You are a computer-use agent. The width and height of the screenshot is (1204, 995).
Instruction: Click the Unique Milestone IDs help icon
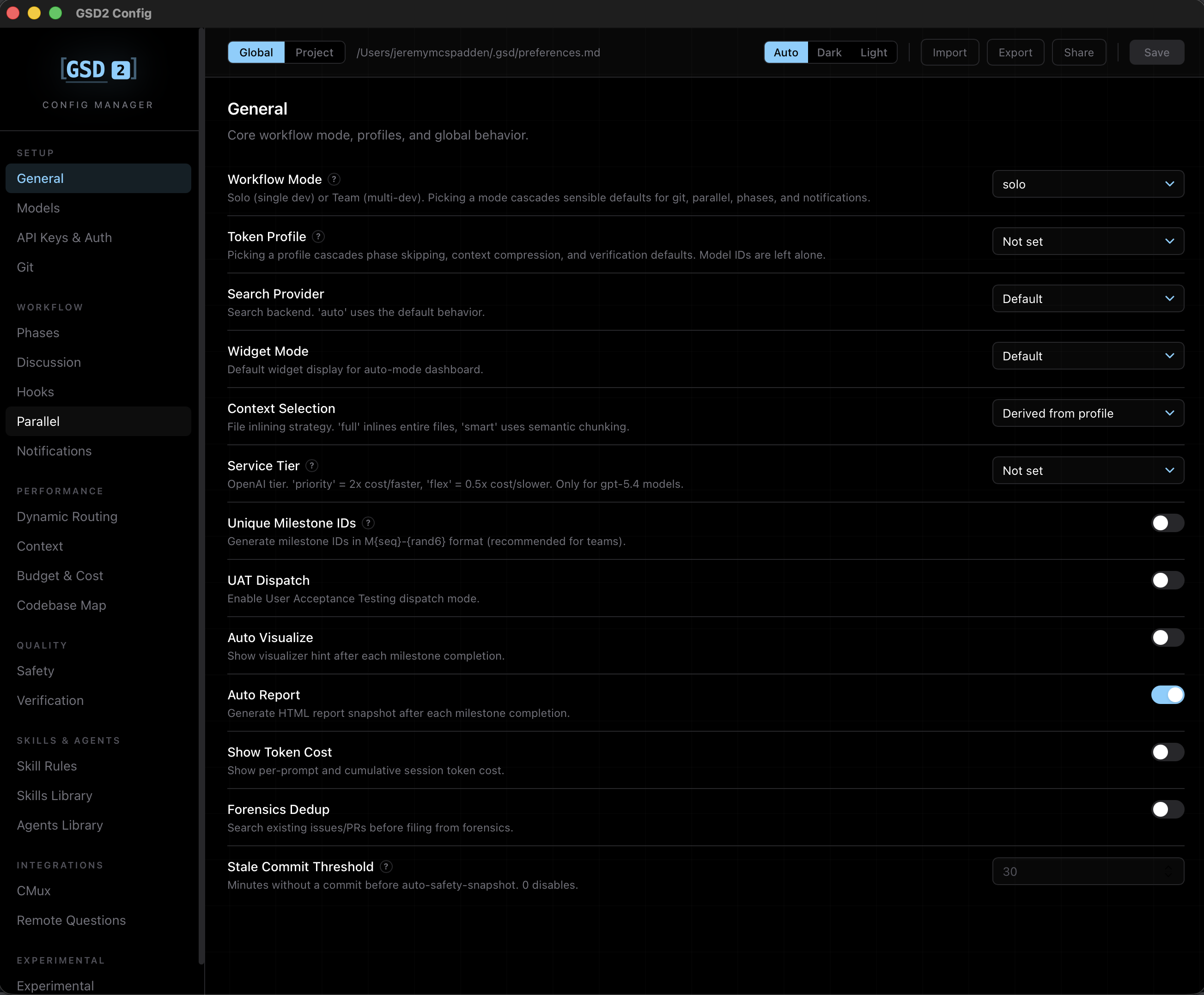(x=368, y=523)
